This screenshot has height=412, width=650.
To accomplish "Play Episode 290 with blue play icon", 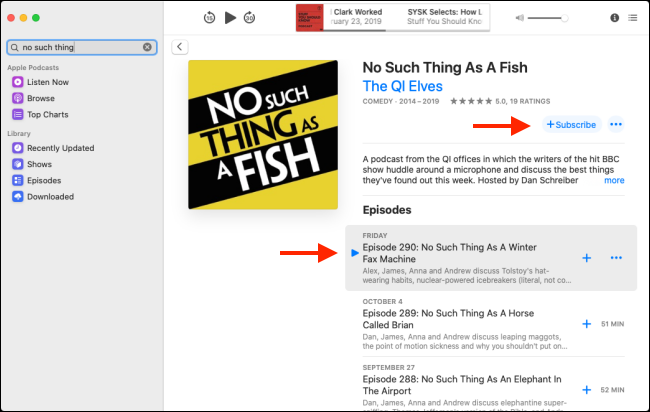I will pyautogui.click(x=354, y=253).
